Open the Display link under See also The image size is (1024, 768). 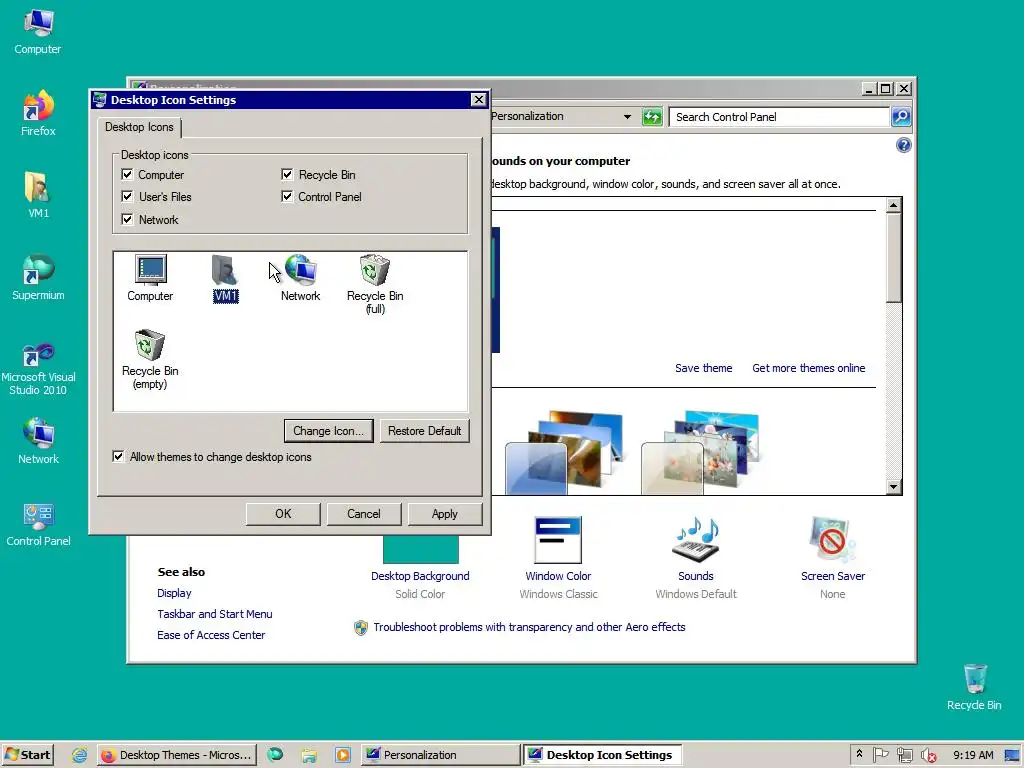click(174, 593)
